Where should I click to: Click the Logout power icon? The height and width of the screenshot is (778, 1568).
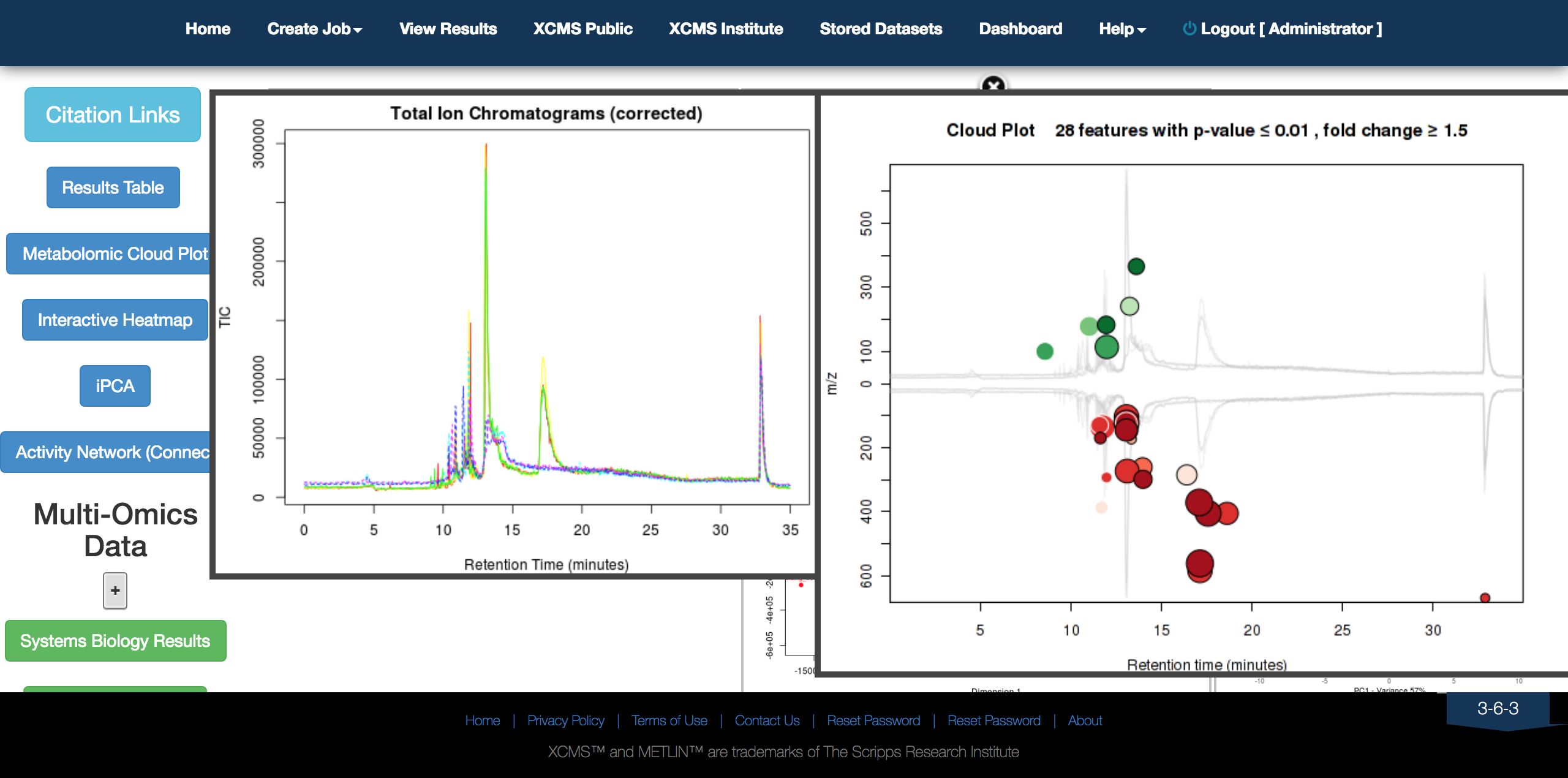(x=1189, y=29)
